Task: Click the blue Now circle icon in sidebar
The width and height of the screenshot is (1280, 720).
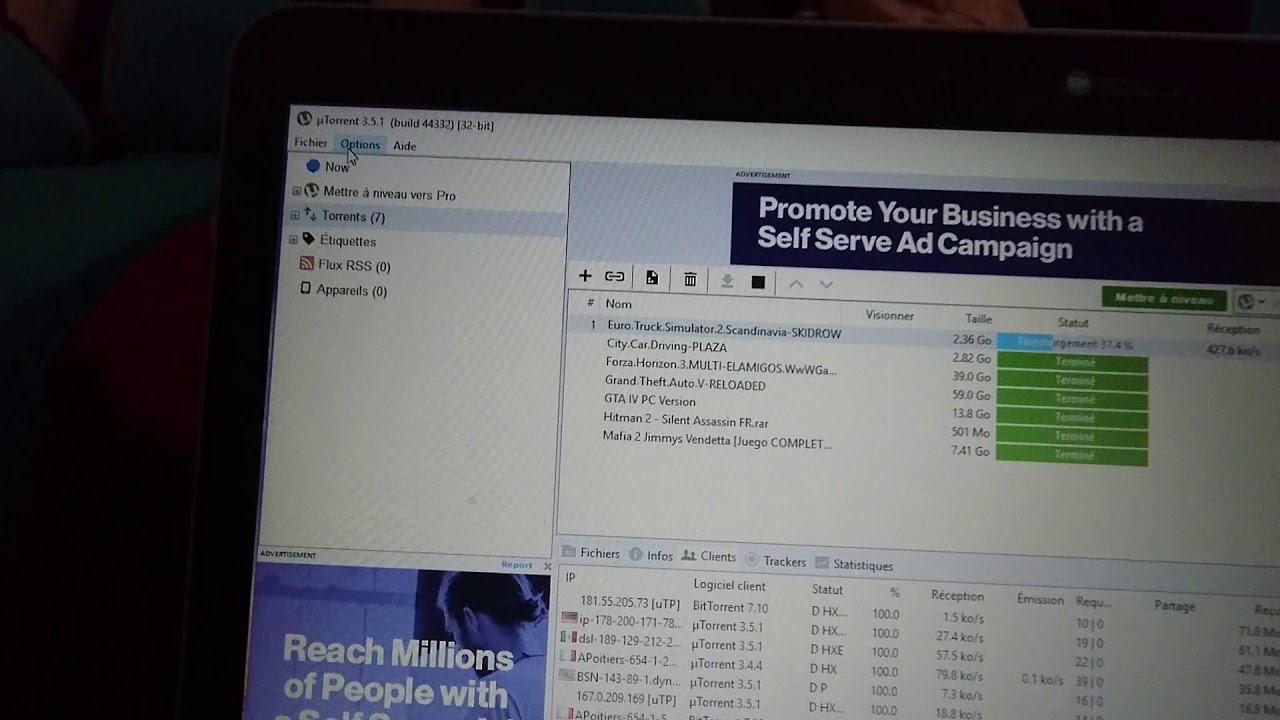Action: pyautogui.click(x=313, y=166)
